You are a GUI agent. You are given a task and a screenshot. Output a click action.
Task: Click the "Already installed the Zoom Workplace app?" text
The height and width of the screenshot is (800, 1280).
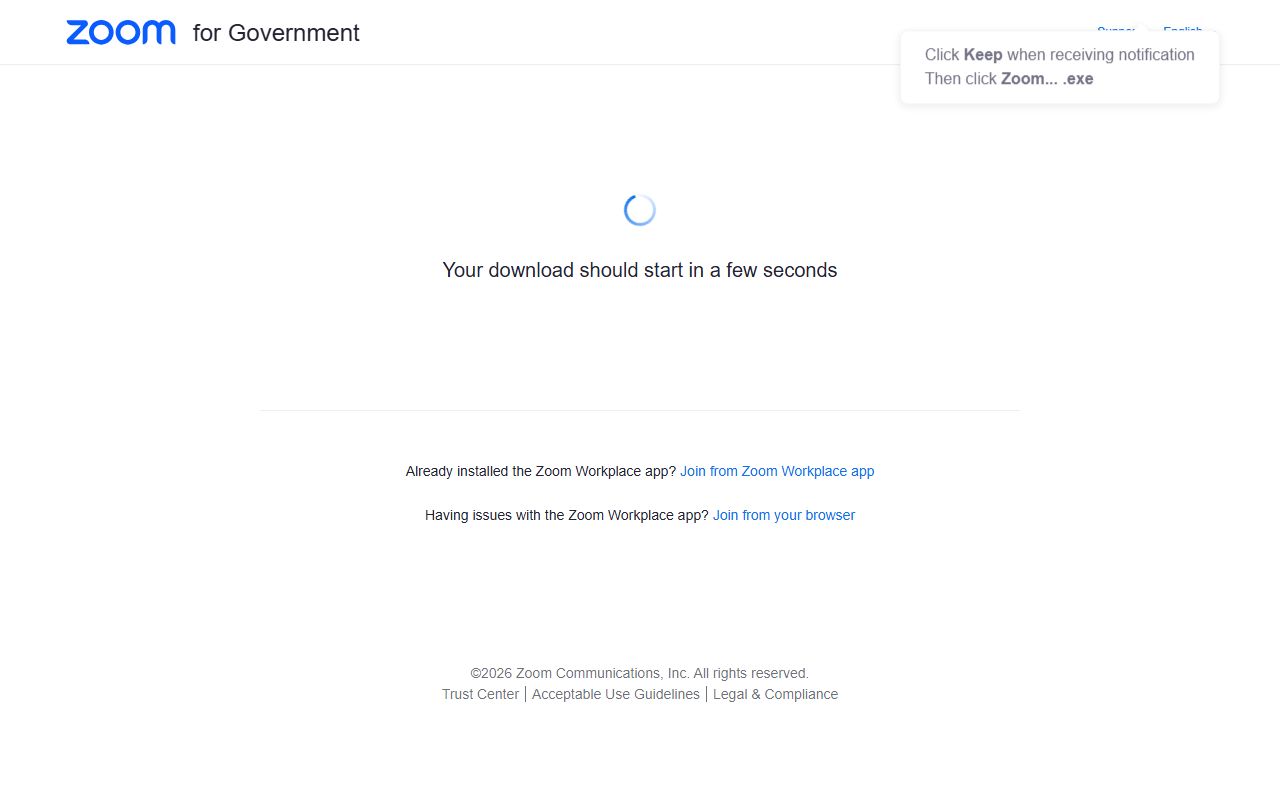(541, 471)
